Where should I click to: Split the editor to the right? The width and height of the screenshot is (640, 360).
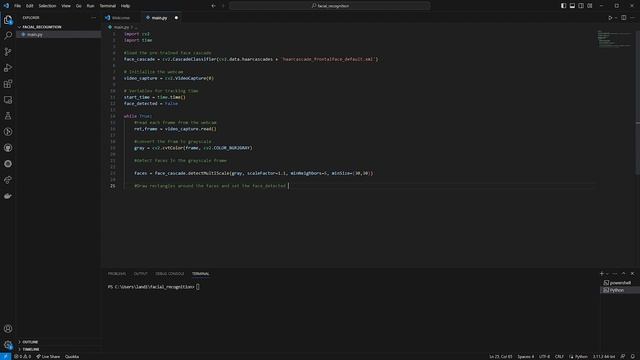(624, 18)
